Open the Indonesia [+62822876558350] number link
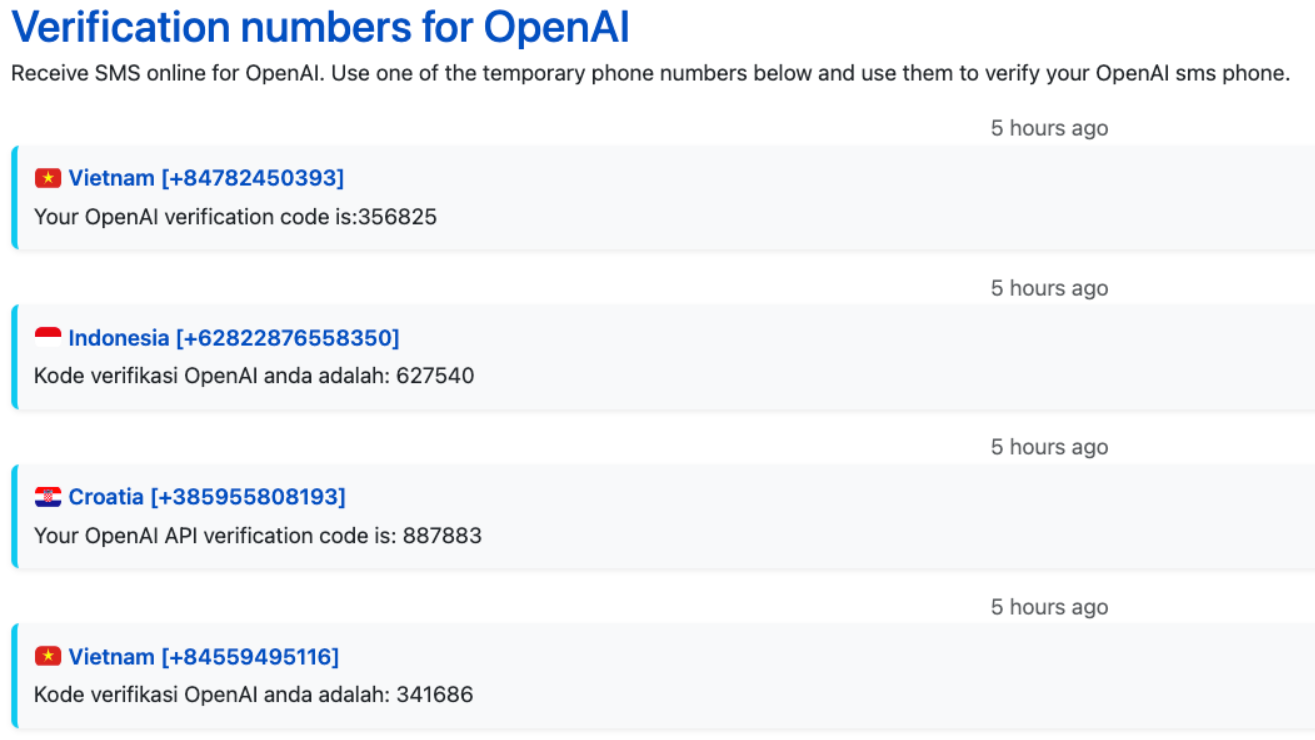Viewport: 1315px width, 740px height. click(x=234, y=338)
